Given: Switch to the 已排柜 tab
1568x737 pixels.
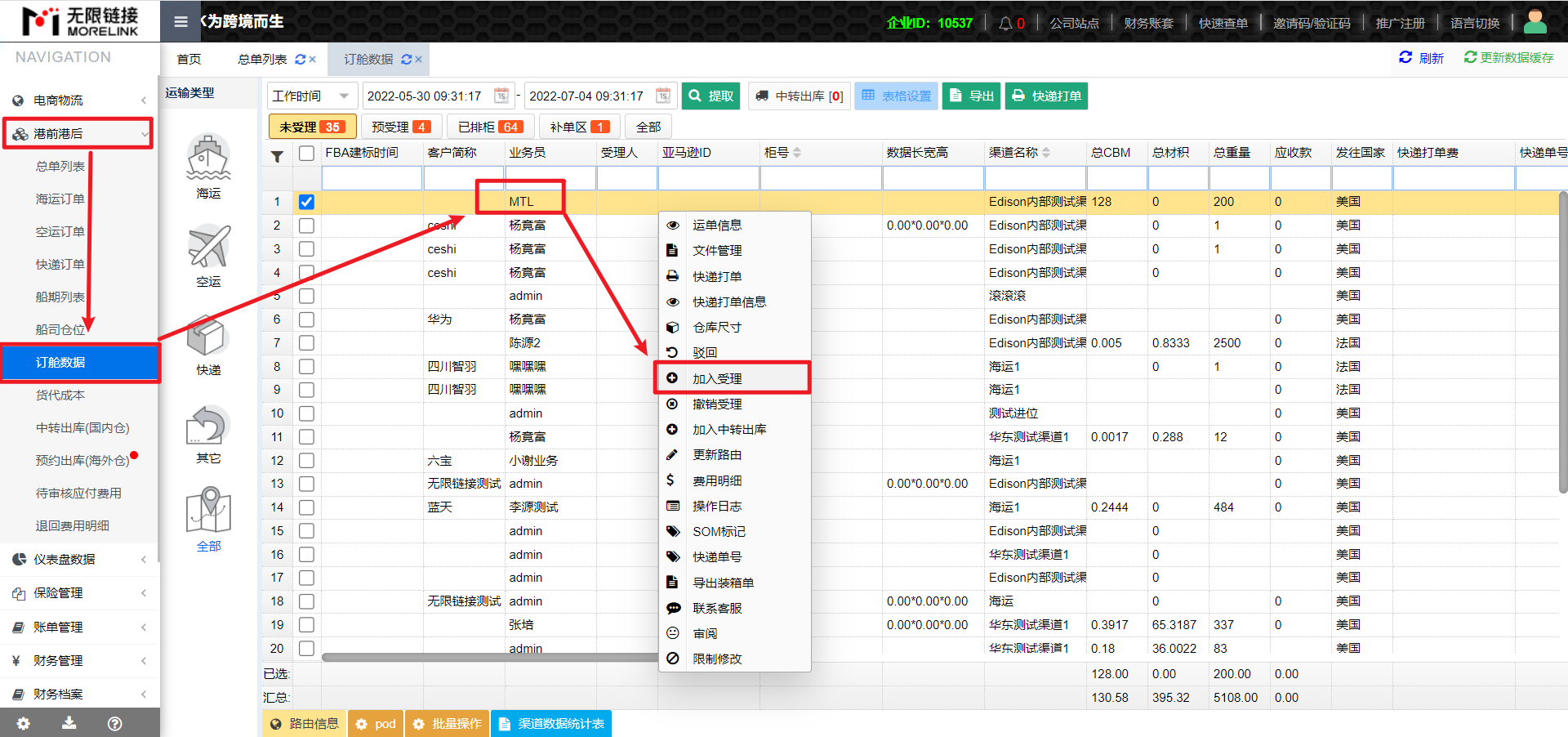Looking at the screenshot, I should pyautogui.click(x=490, y=127).
